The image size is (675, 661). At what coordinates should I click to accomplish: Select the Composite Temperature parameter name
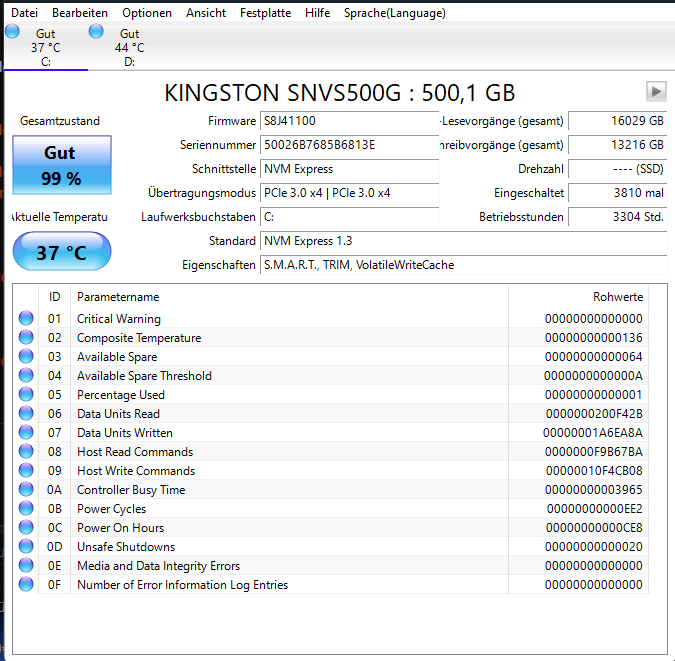point(139,338)
